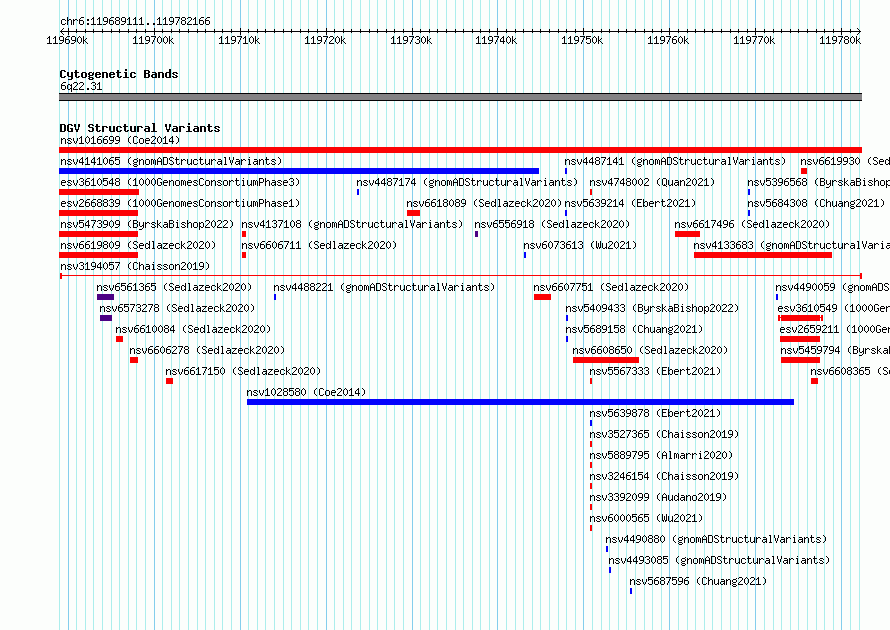Screen dimensions: 890x630
Task: Open nsv6617150 (Sedlazeck2020) label
Action: click(x=243, y=371)
